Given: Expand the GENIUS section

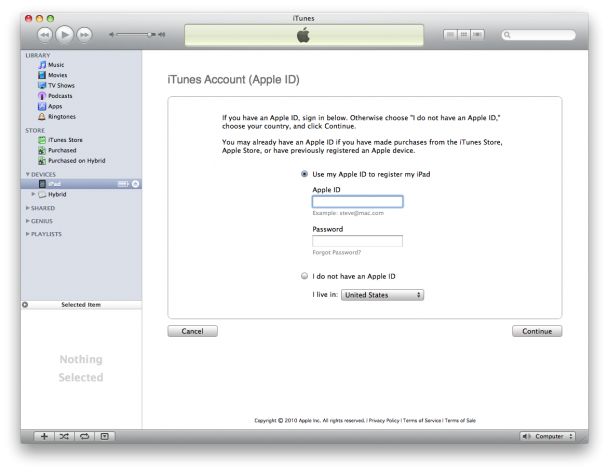Looking at the screenshot, I should 28,221.
